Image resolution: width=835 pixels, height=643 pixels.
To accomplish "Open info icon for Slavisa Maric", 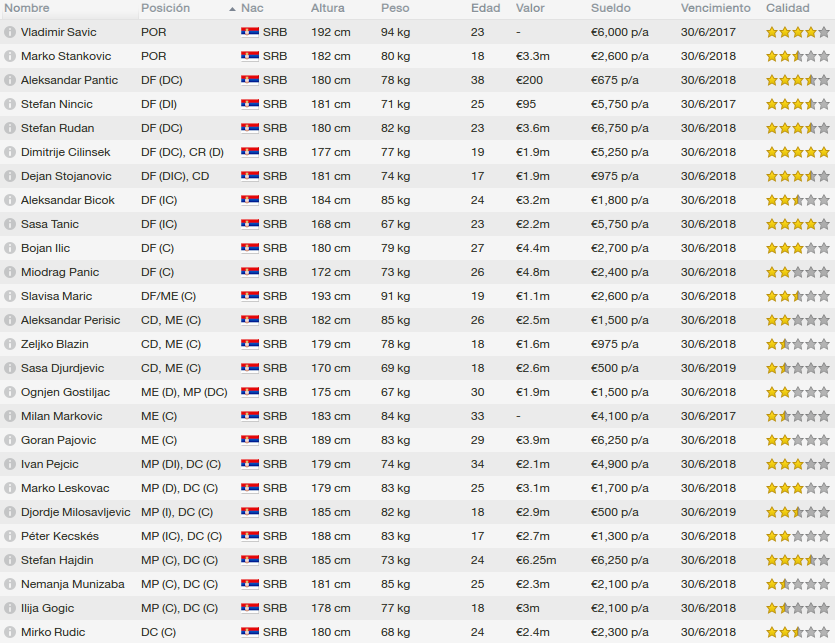I will (x=10, y=296).
